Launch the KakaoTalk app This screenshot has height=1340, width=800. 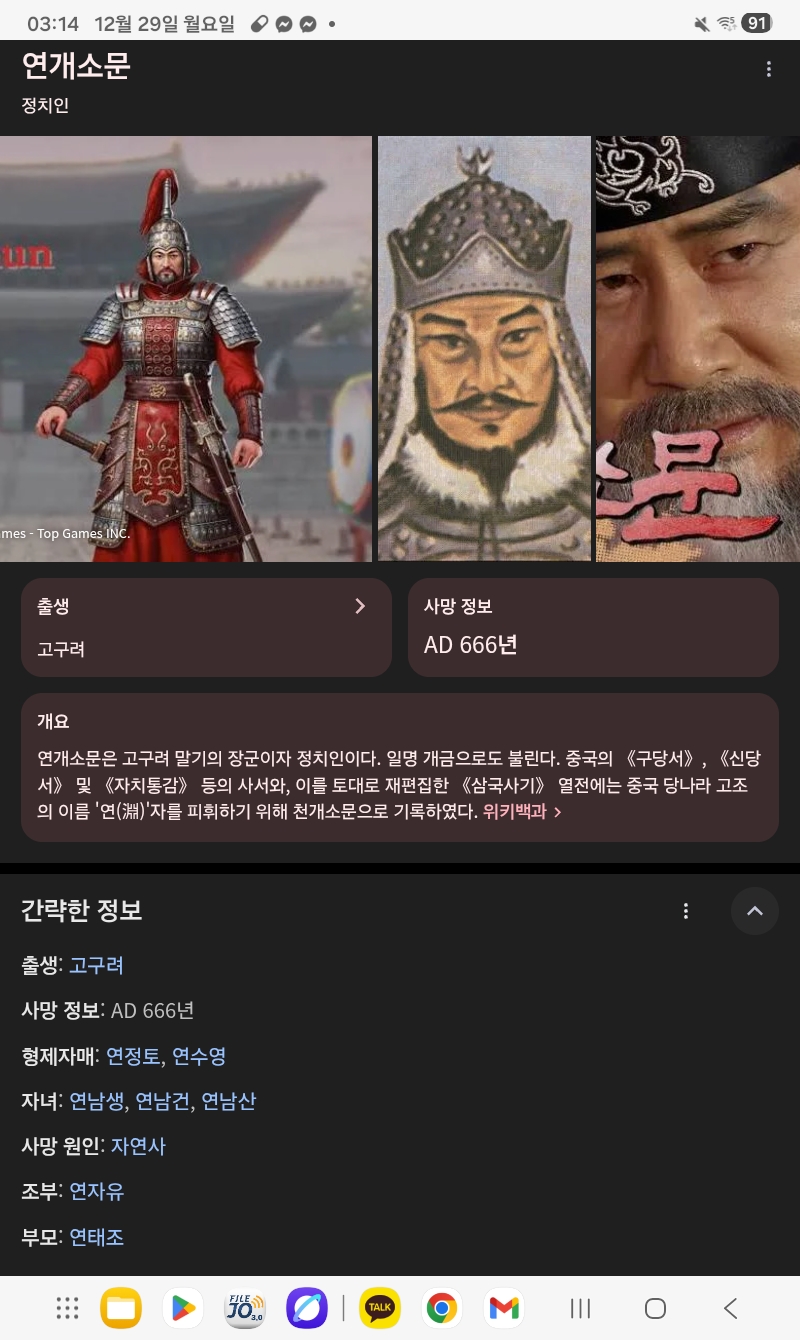coord(380,1308)
